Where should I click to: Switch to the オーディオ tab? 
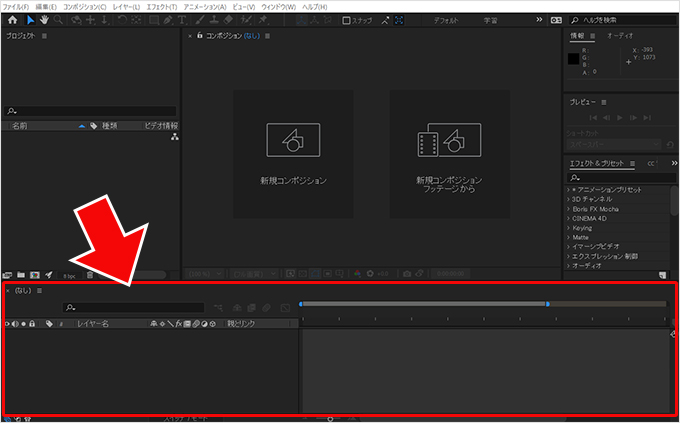point(620,36)
